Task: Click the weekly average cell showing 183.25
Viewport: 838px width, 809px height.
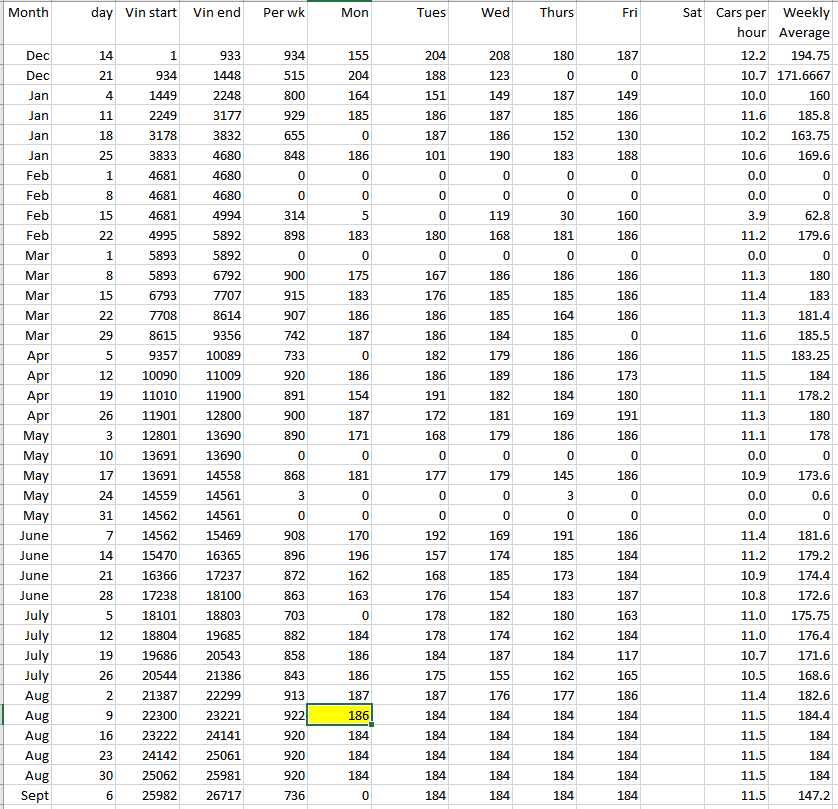Action: 805,356
